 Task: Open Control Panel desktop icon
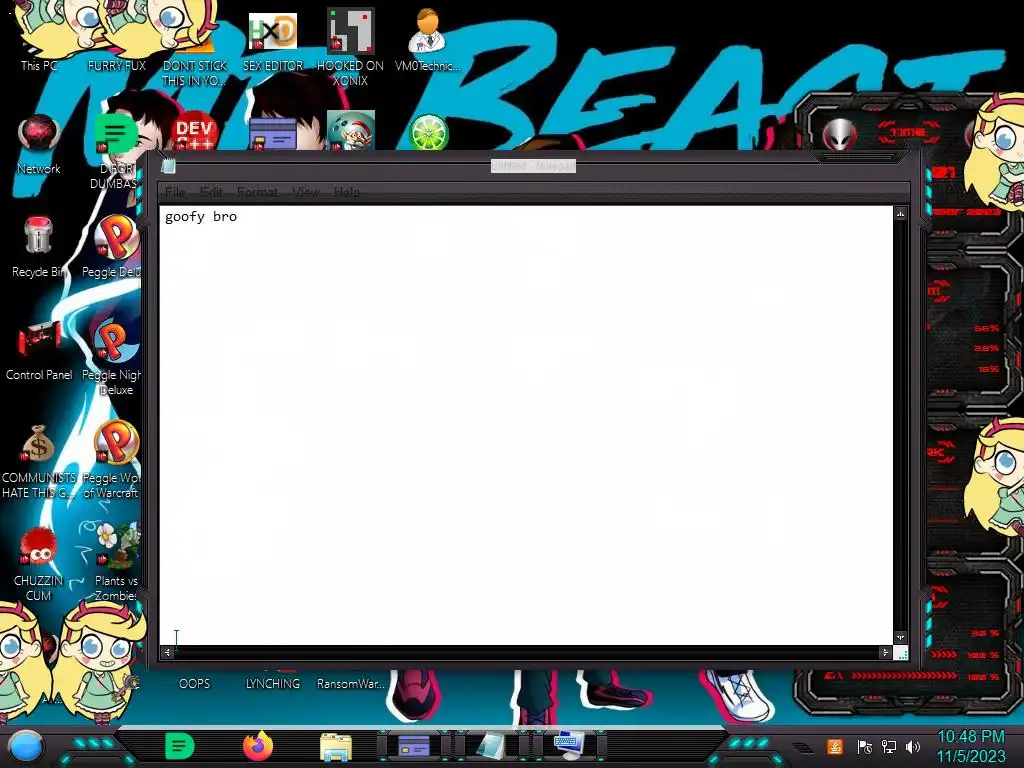tap(39, 340)
